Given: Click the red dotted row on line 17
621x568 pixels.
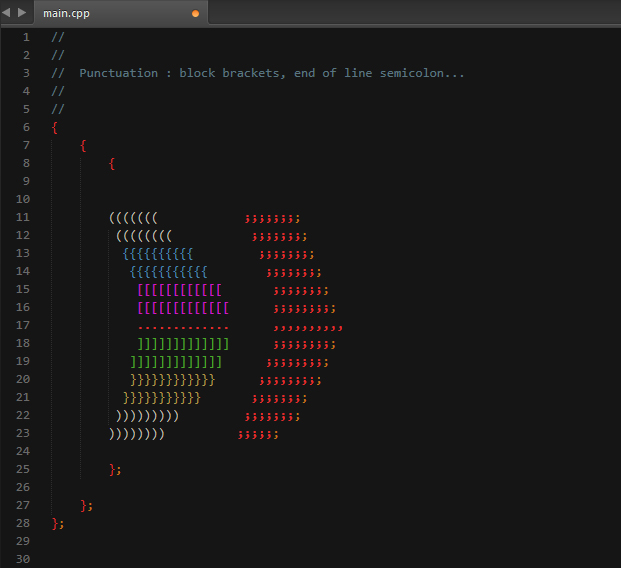Looking at the screenshot, I should [183, 328].
